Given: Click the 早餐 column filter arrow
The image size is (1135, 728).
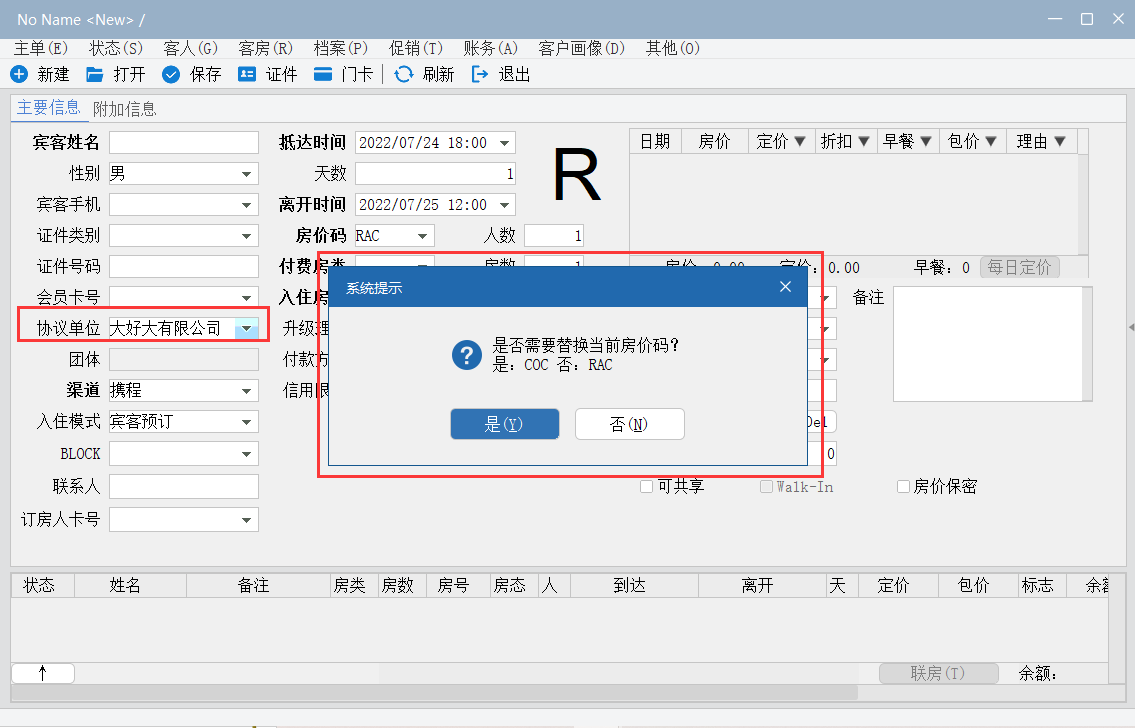Looking at the screenshot, I should point(926,141).
